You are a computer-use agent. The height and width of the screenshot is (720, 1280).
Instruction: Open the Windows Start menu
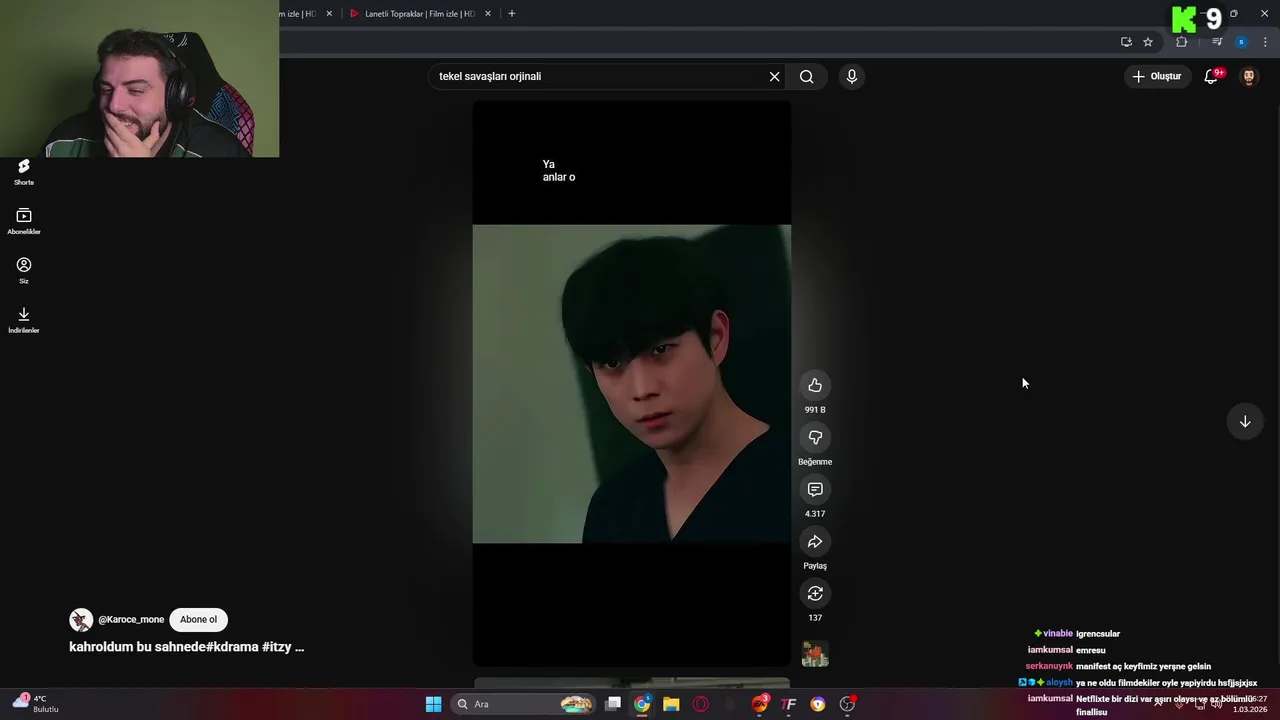coord(434,704)
